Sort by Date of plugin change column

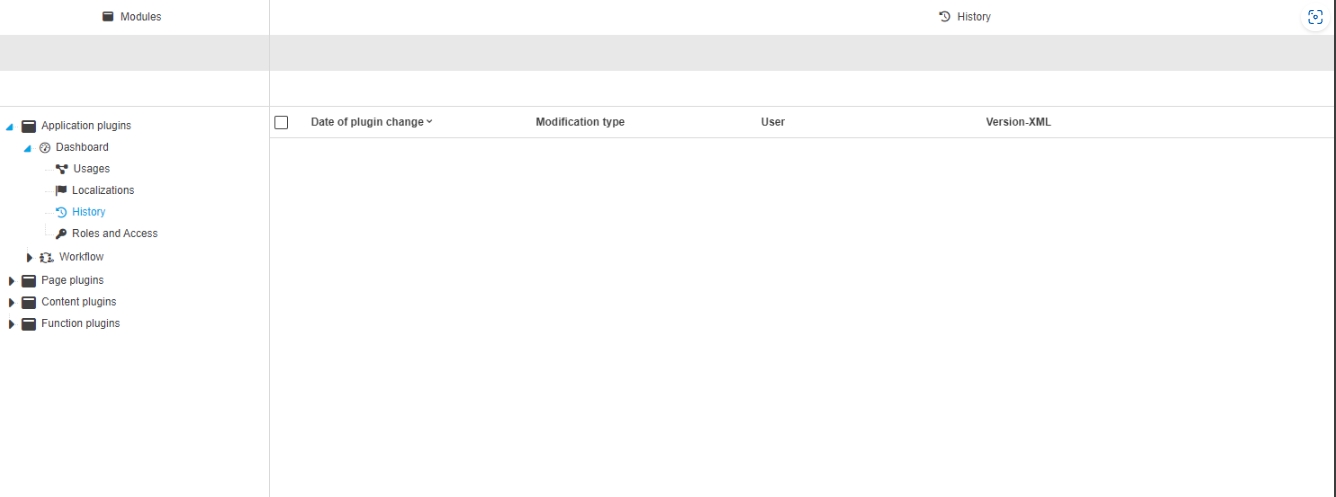pos(371,122)
